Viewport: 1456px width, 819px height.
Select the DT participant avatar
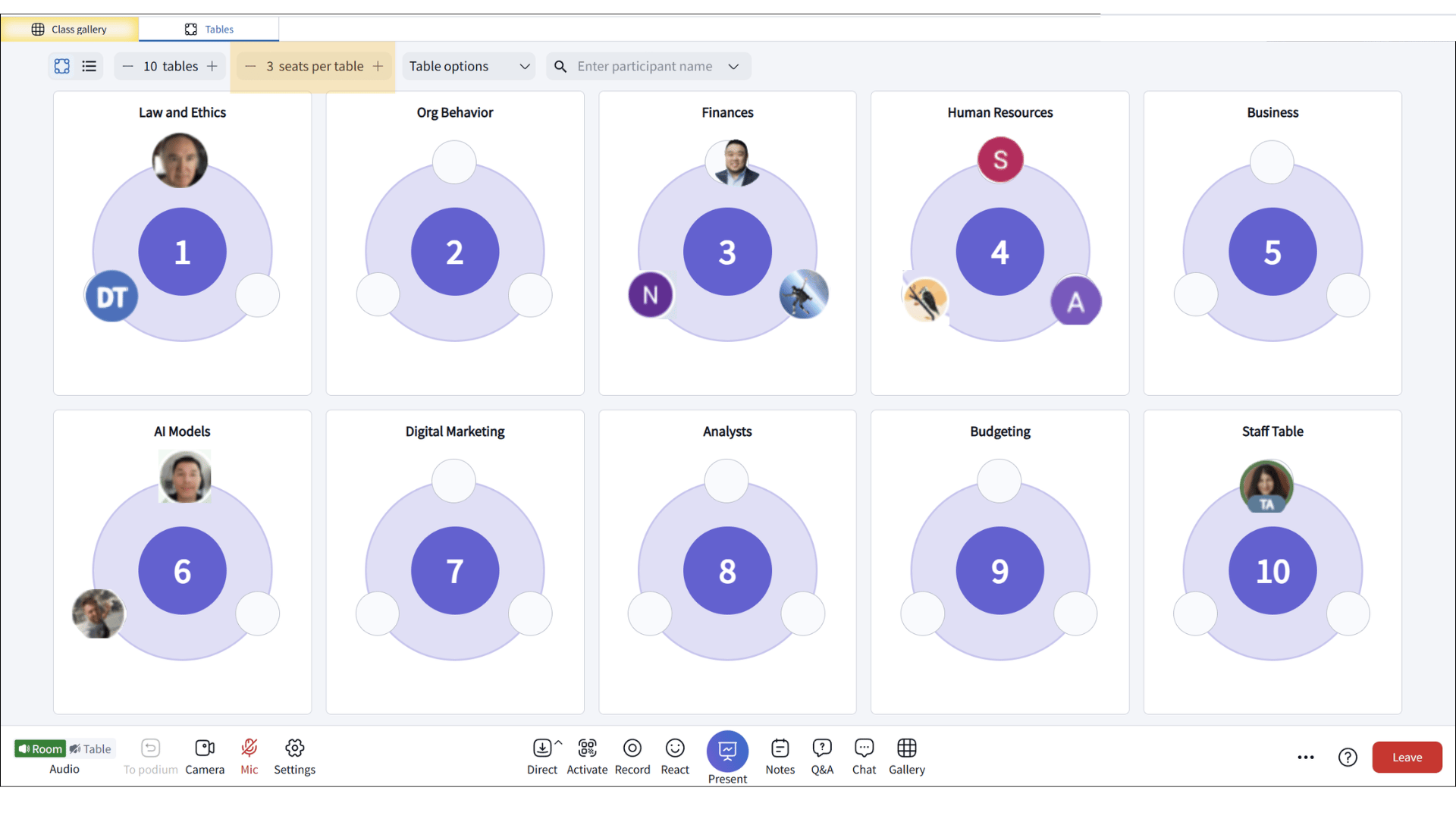coord(111,297)
